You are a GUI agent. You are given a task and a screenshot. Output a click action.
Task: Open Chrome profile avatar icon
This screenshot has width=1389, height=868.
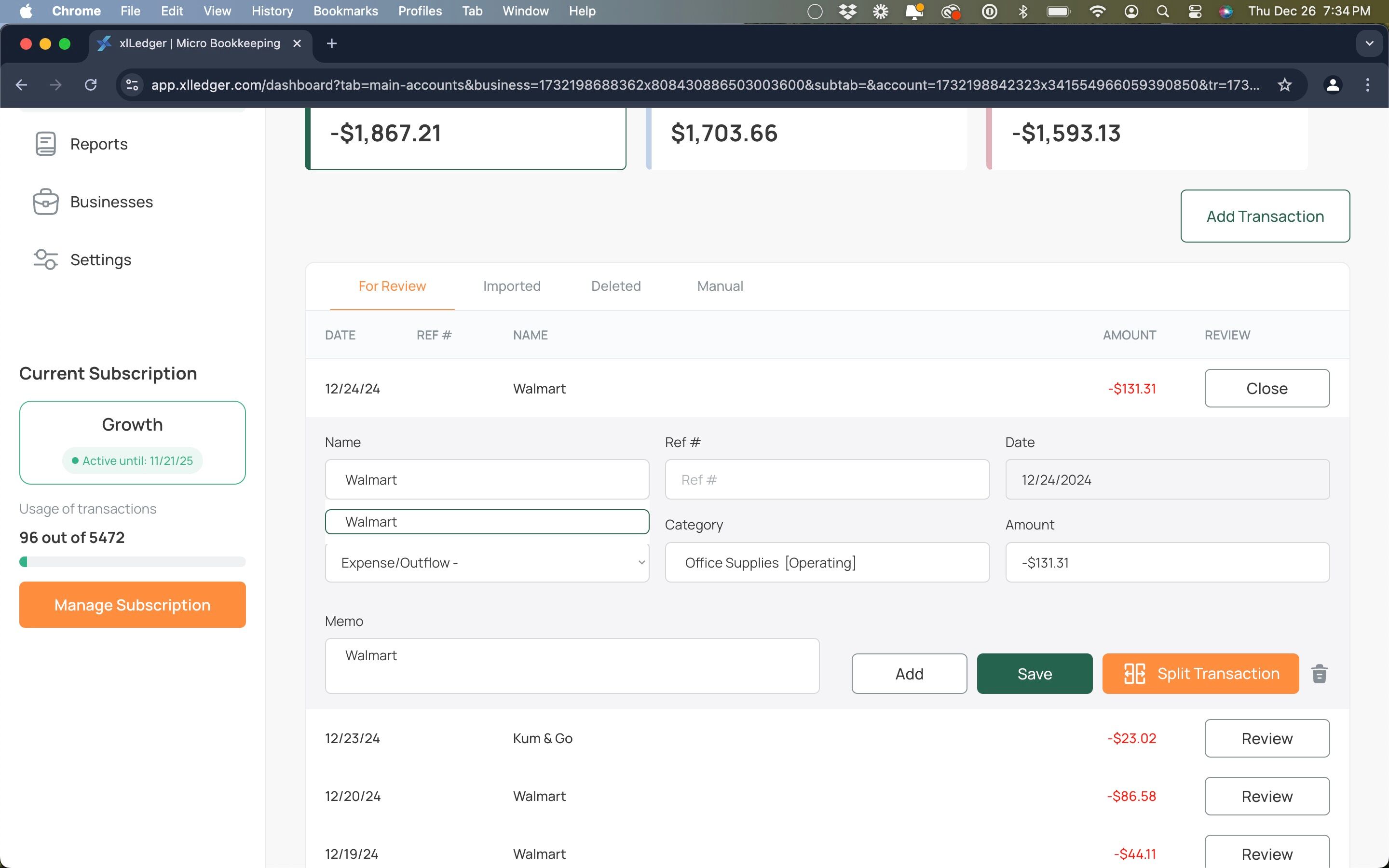(x=1333, y=85)
